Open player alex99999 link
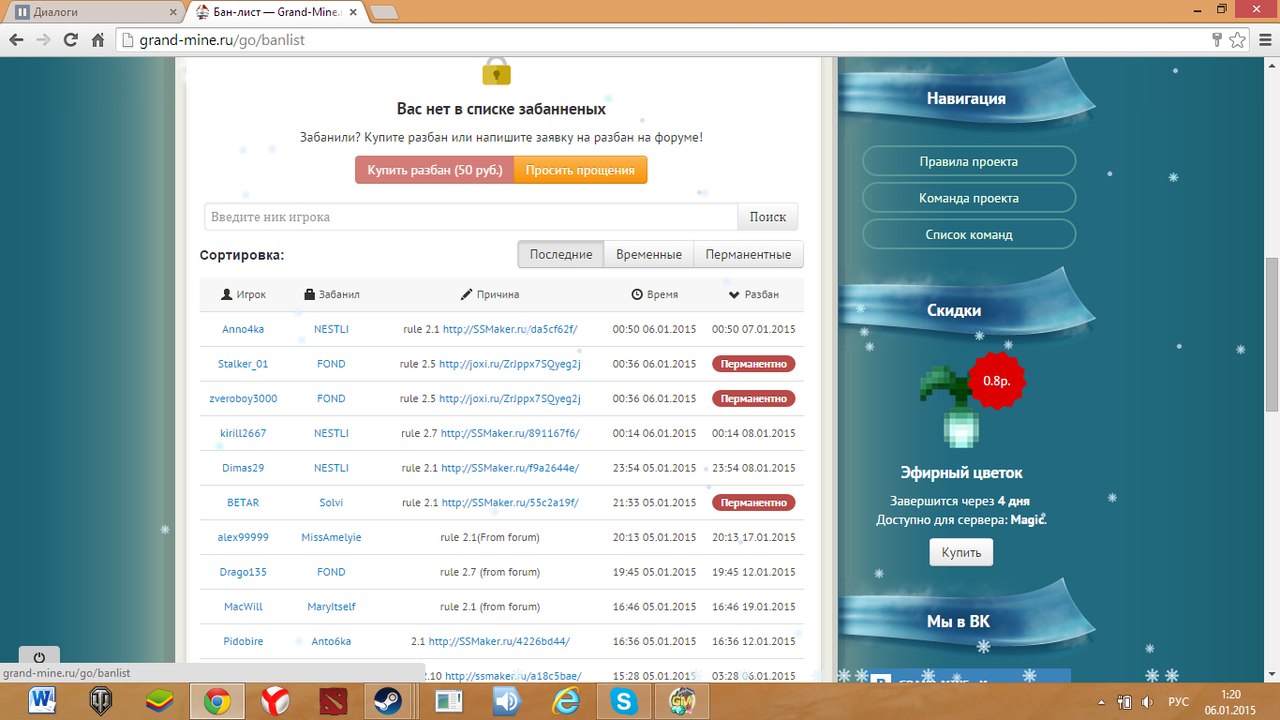This screenshot has height=720, width=1280. click(x=243, y=537)
